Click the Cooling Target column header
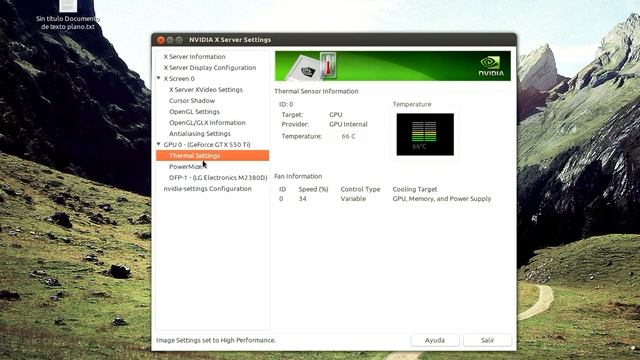The image size is (640, 360). [415, 189]
